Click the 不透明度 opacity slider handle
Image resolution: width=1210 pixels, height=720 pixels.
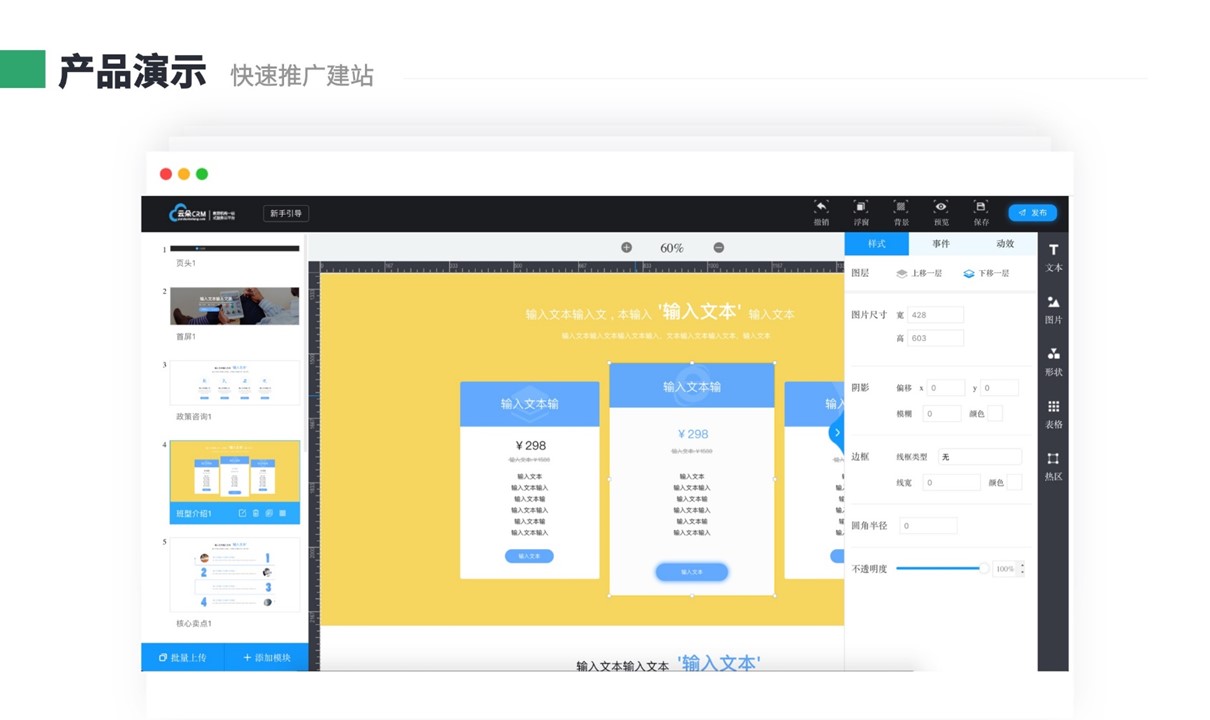984,568
